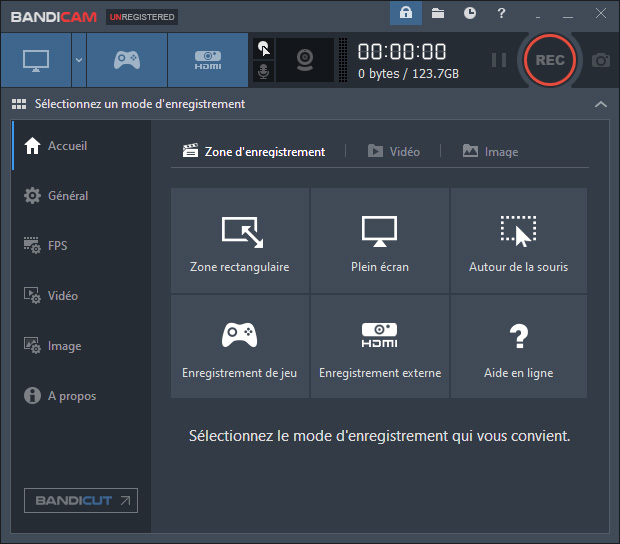The image size is (620, 544).
Task: Click the BANDICAM logo
Action: pyautogui.click(x=54, y=17)
